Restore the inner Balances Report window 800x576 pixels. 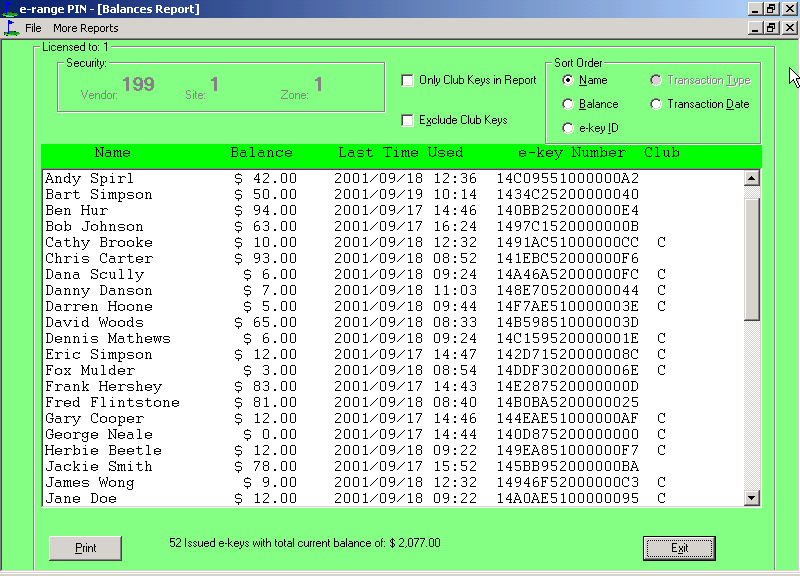click(x=771, y=28)
